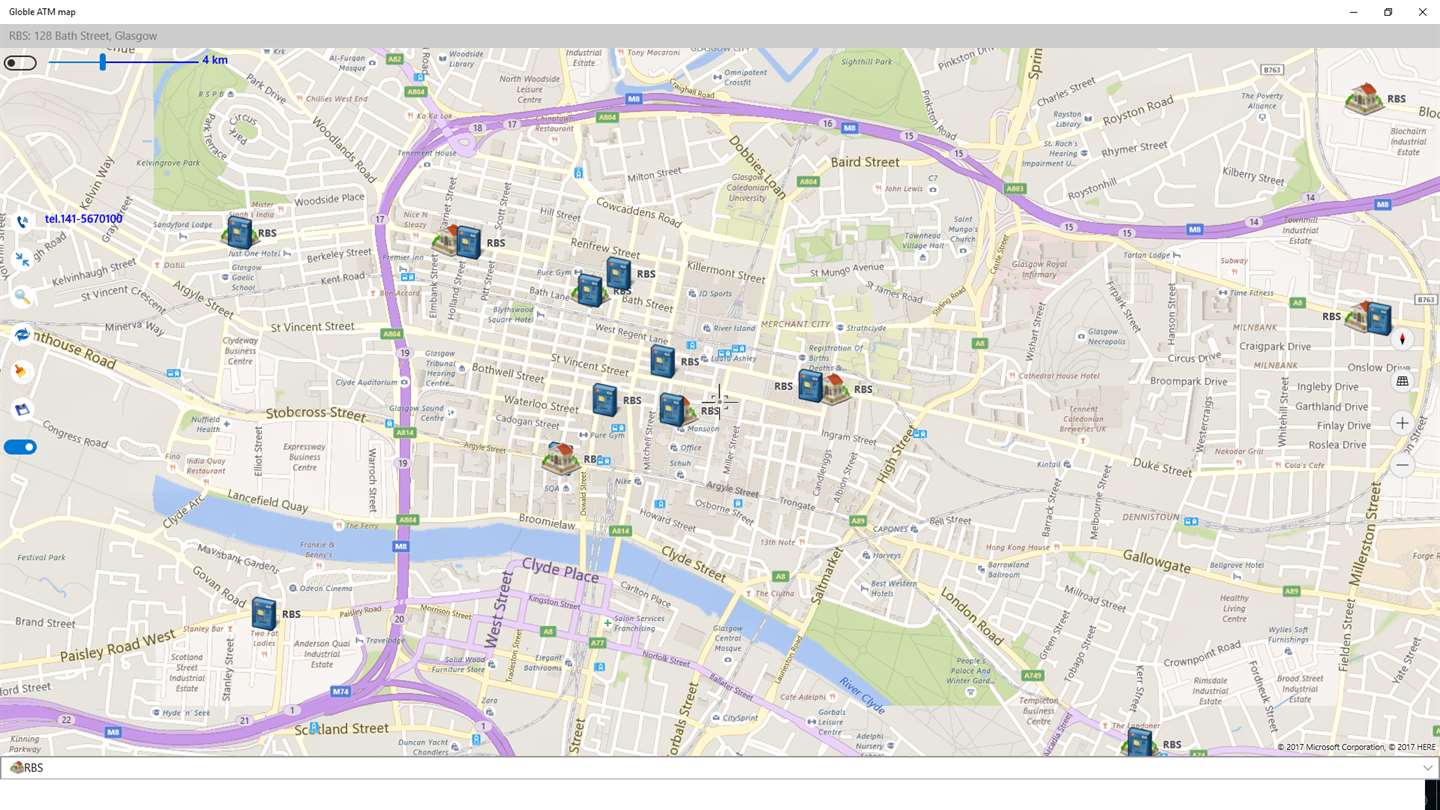Viewport: 1440px width, 810px height.
Task: Adjust the 4 km radius slider handle
Action: tap(102, 62)
